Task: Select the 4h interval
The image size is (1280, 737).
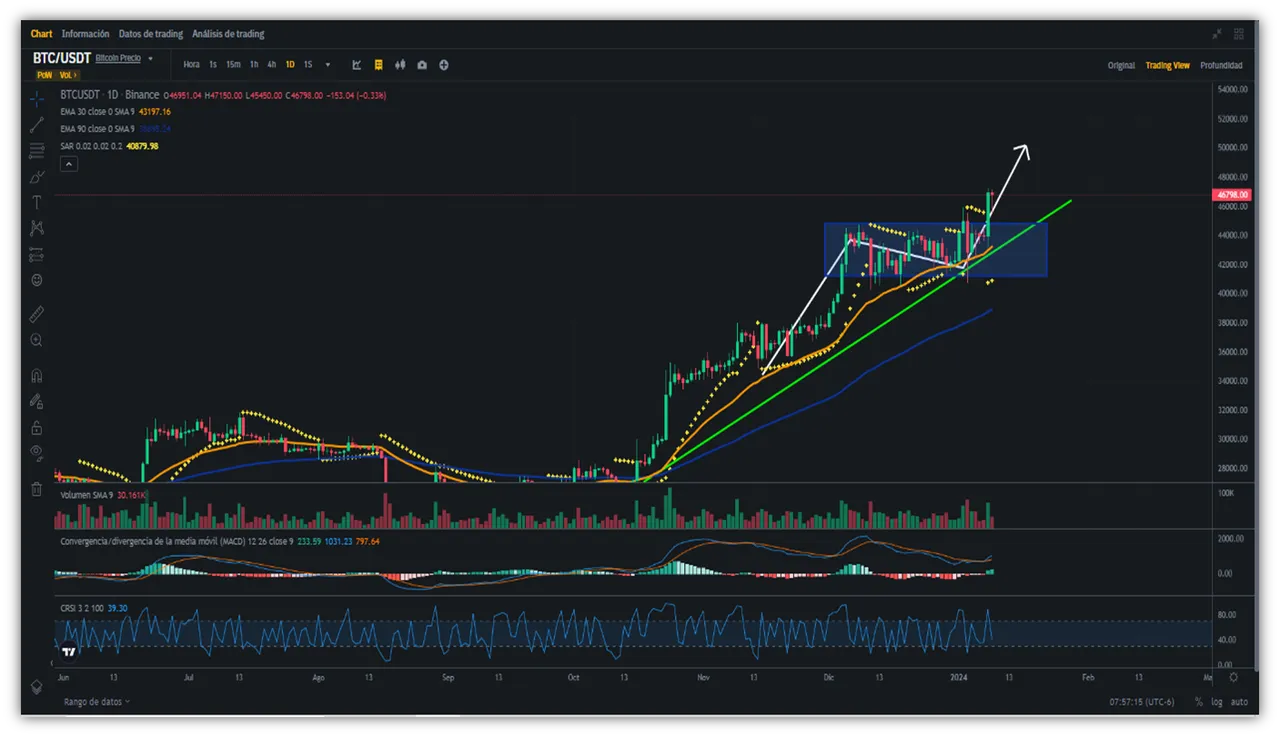Action: point(271,65)
